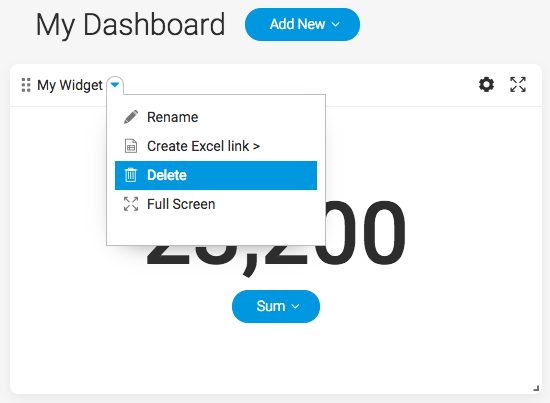Click the drag handle dots beside My Widget

[26, 85]
